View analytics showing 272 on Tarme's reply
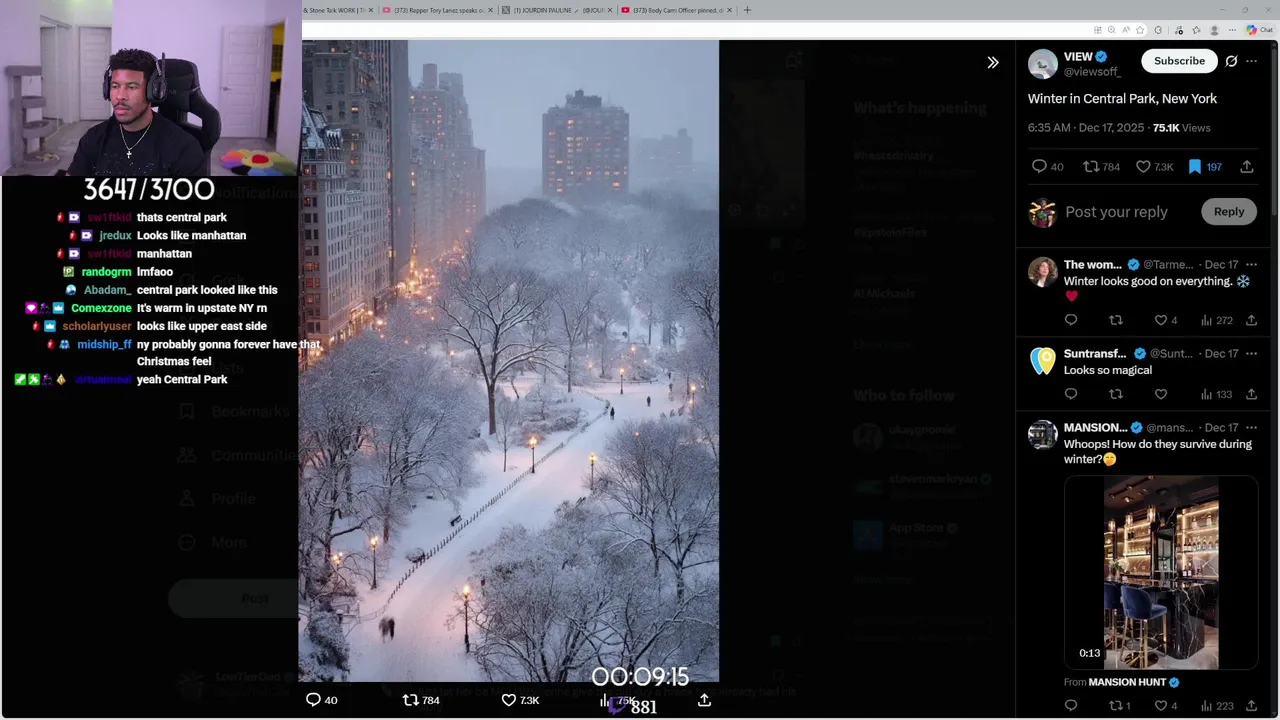This screenshot has height=720, width=1280. pos(1216,320)
